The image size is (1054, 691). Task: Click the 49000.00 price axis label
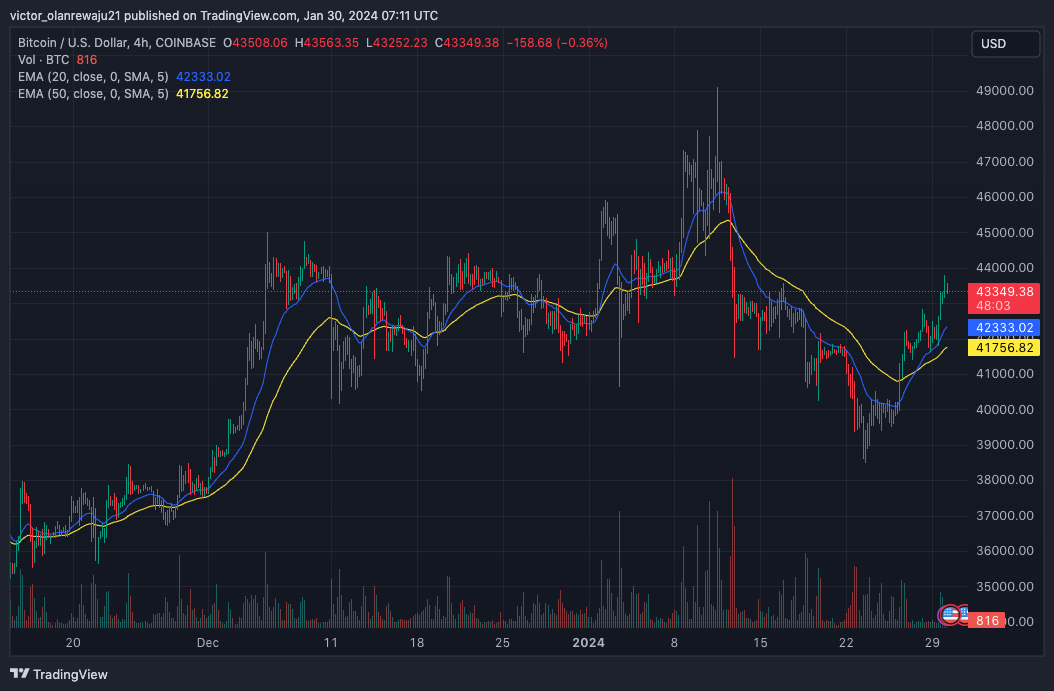coord(1004,91)
